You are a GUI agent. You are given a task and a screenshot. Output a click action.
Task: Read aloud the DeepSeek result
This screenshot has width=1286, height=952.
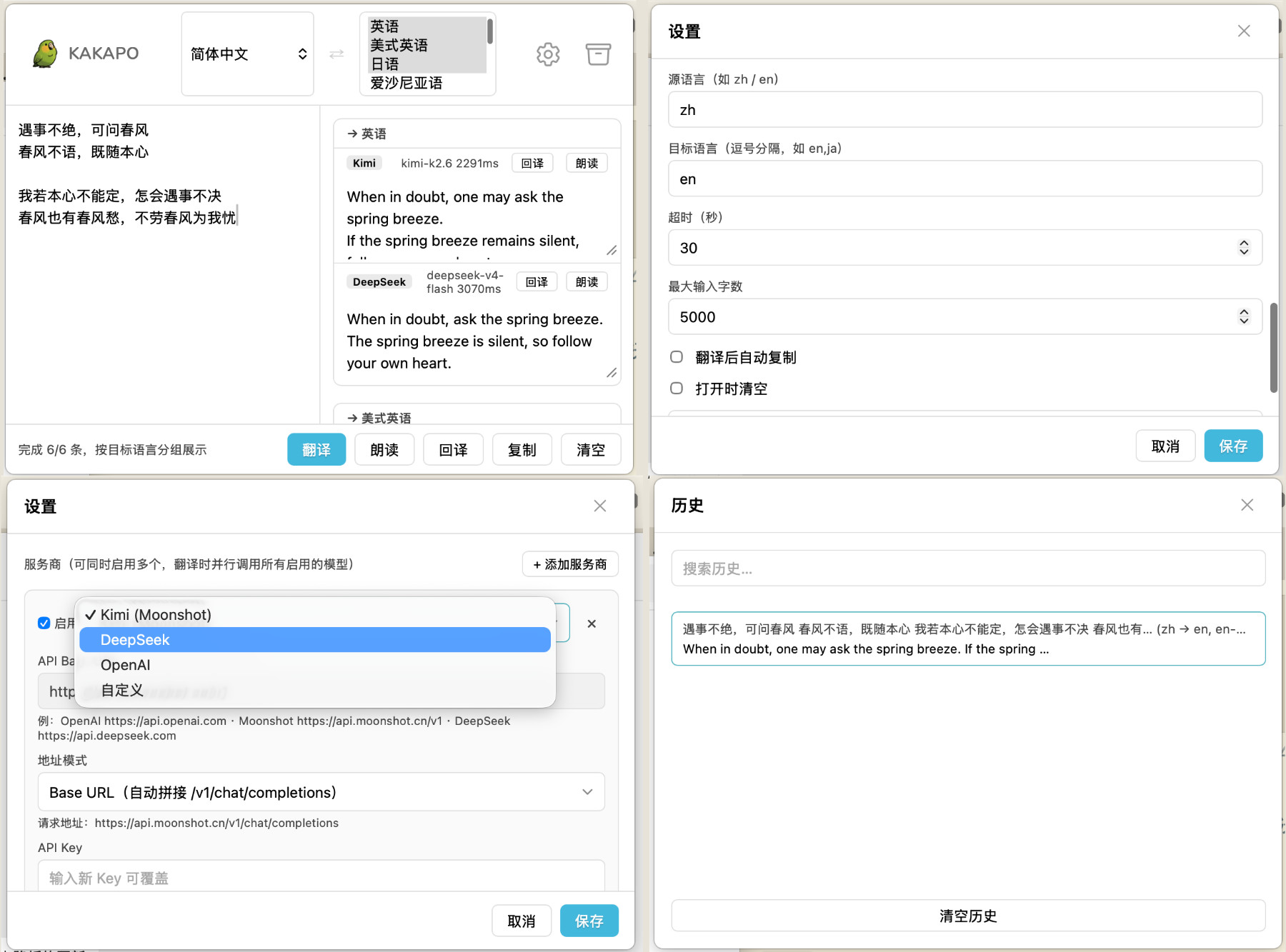[587, 282]
